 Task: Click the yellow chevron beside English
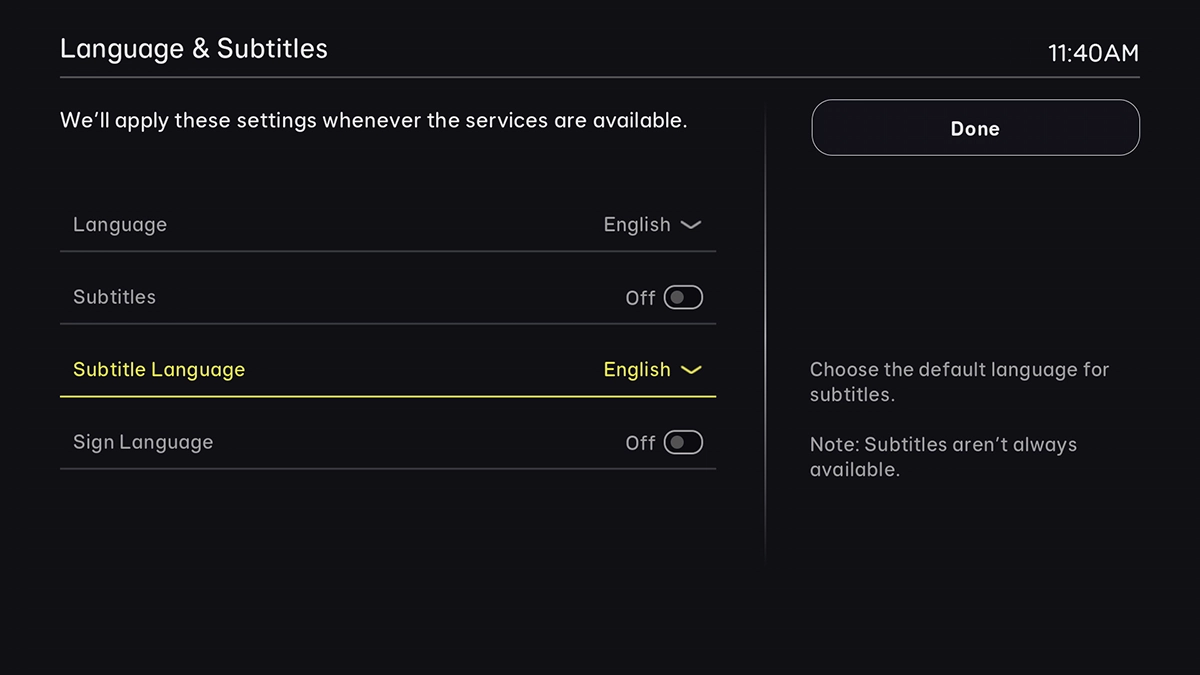691,370
